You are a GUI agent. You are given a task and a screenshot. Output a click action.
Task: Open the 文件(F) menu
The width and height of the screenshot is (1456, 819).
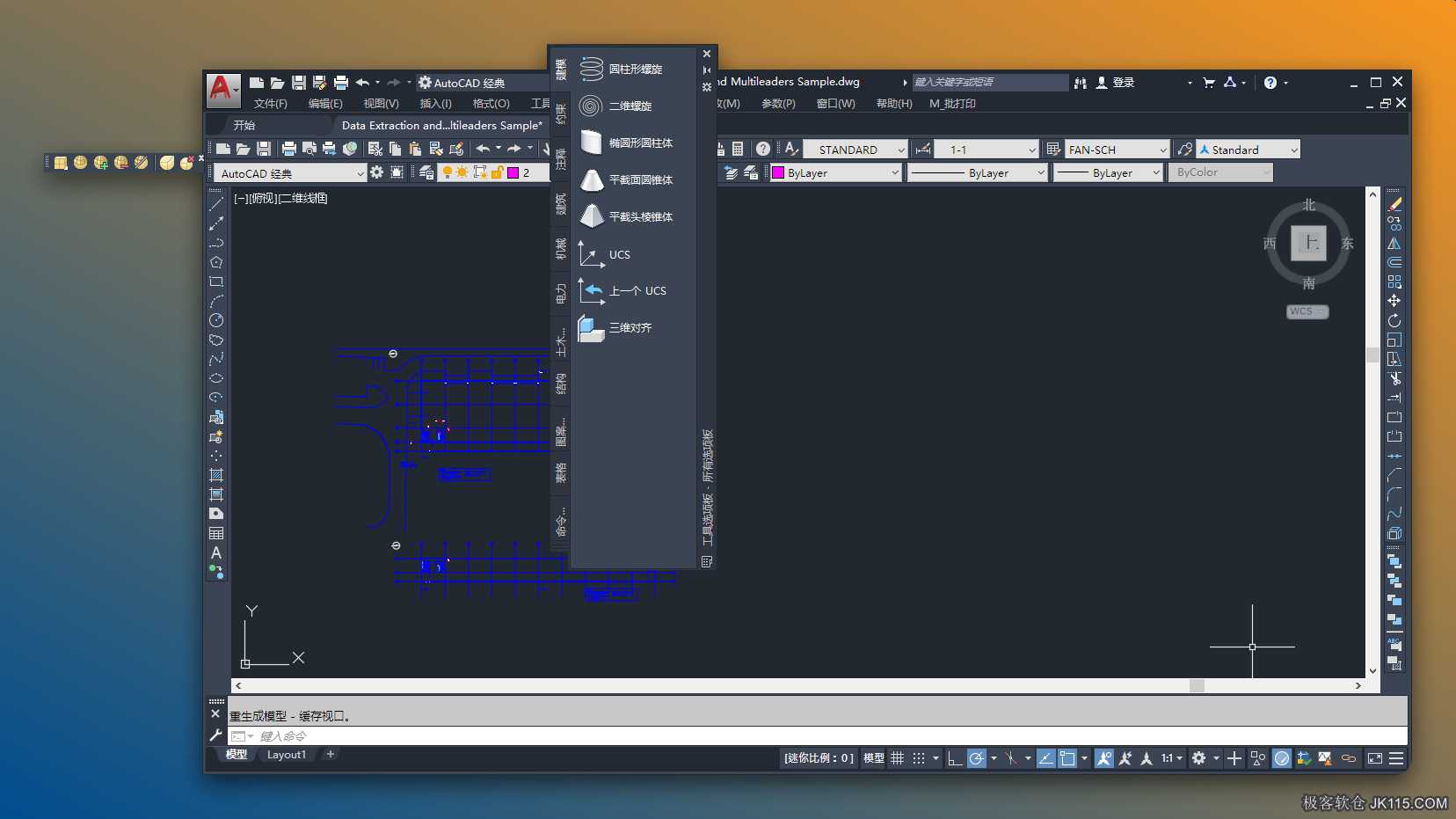(x=271, y=104)
